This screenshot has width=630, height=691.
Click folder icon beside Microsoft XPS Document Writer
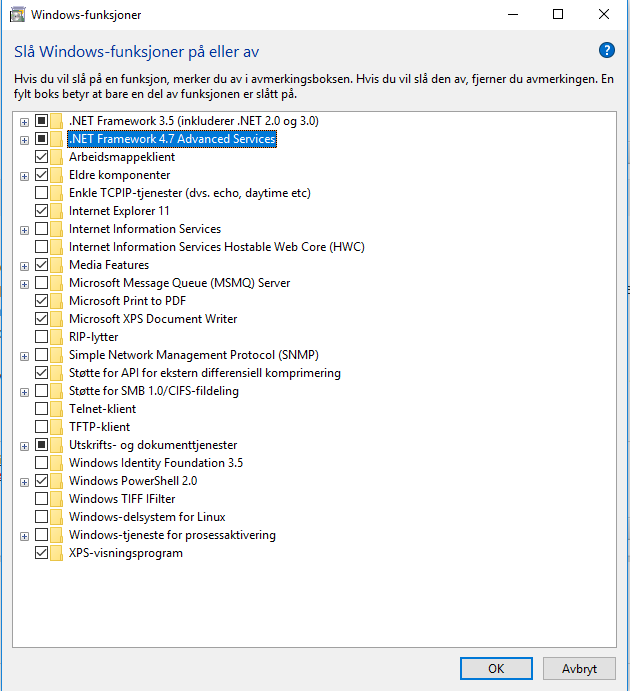coord(56,319)
